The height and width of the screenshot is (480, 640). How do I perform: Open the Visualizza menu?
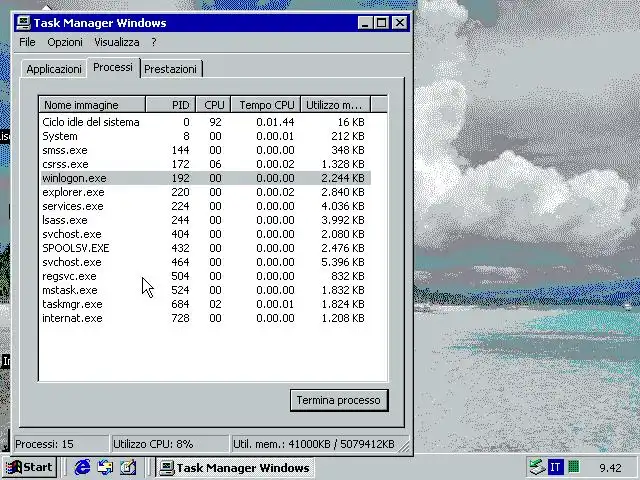(117, 42)
